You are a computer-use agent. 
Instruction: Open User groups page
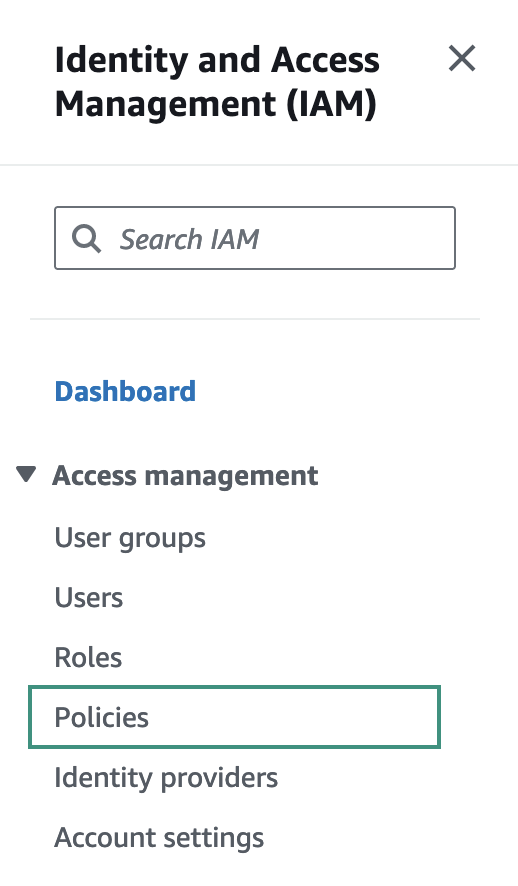(x=130, y=538)
